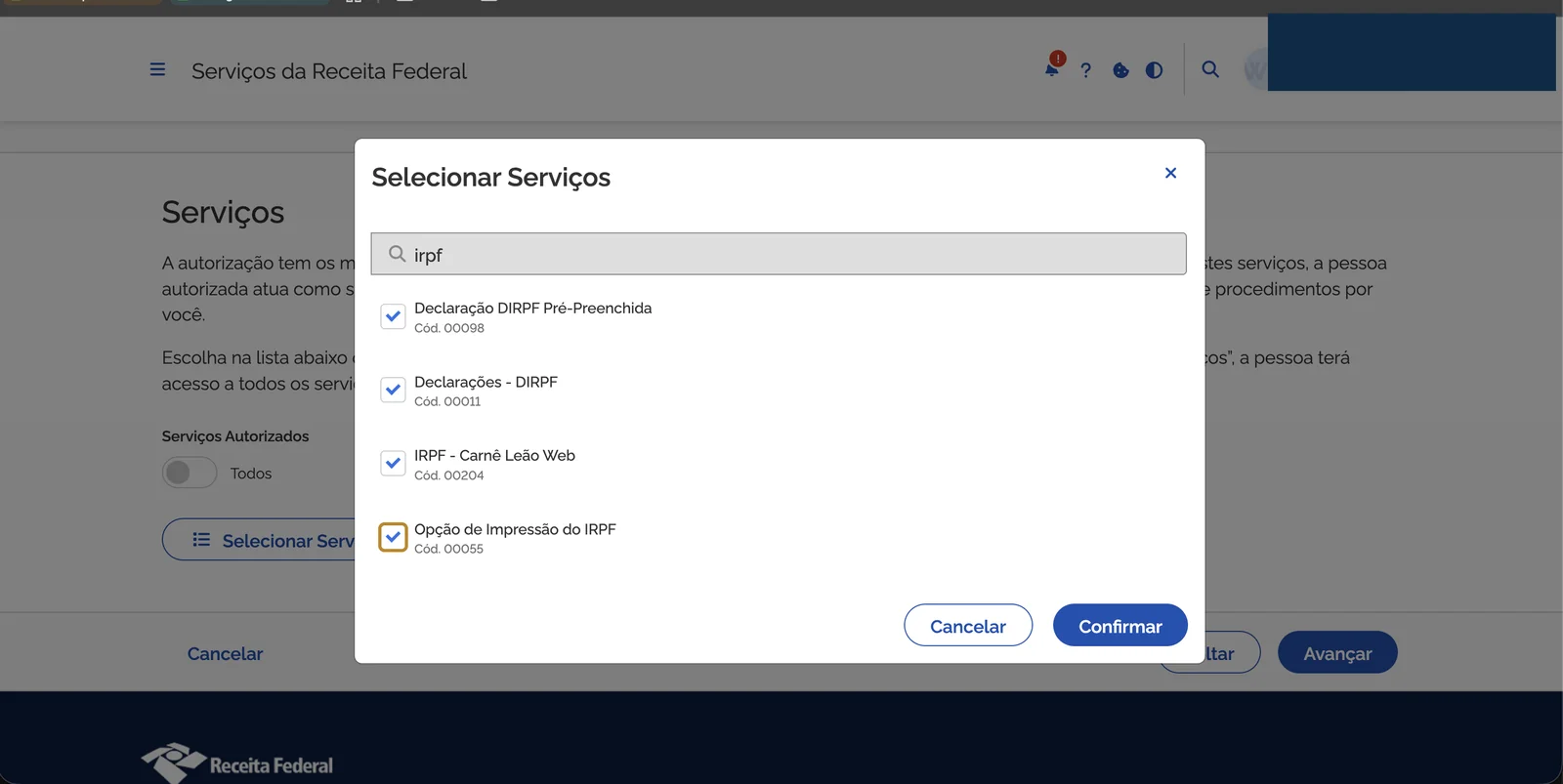Confirm the selected services
Screen dimensions: 1563x784
click(1120, 626)
